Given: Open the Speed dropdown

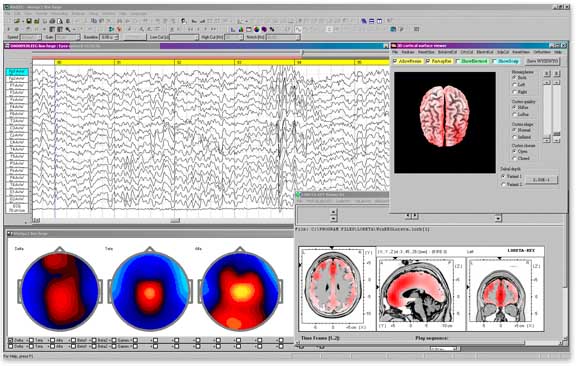Looking at the screenshot, I should pos(31,37).
